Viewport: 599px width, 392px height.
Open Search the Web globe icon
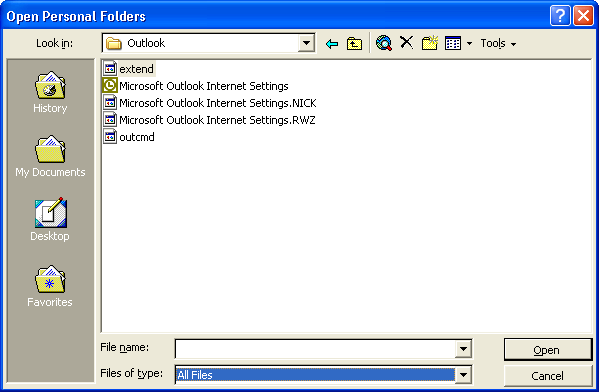coord(384,43)
